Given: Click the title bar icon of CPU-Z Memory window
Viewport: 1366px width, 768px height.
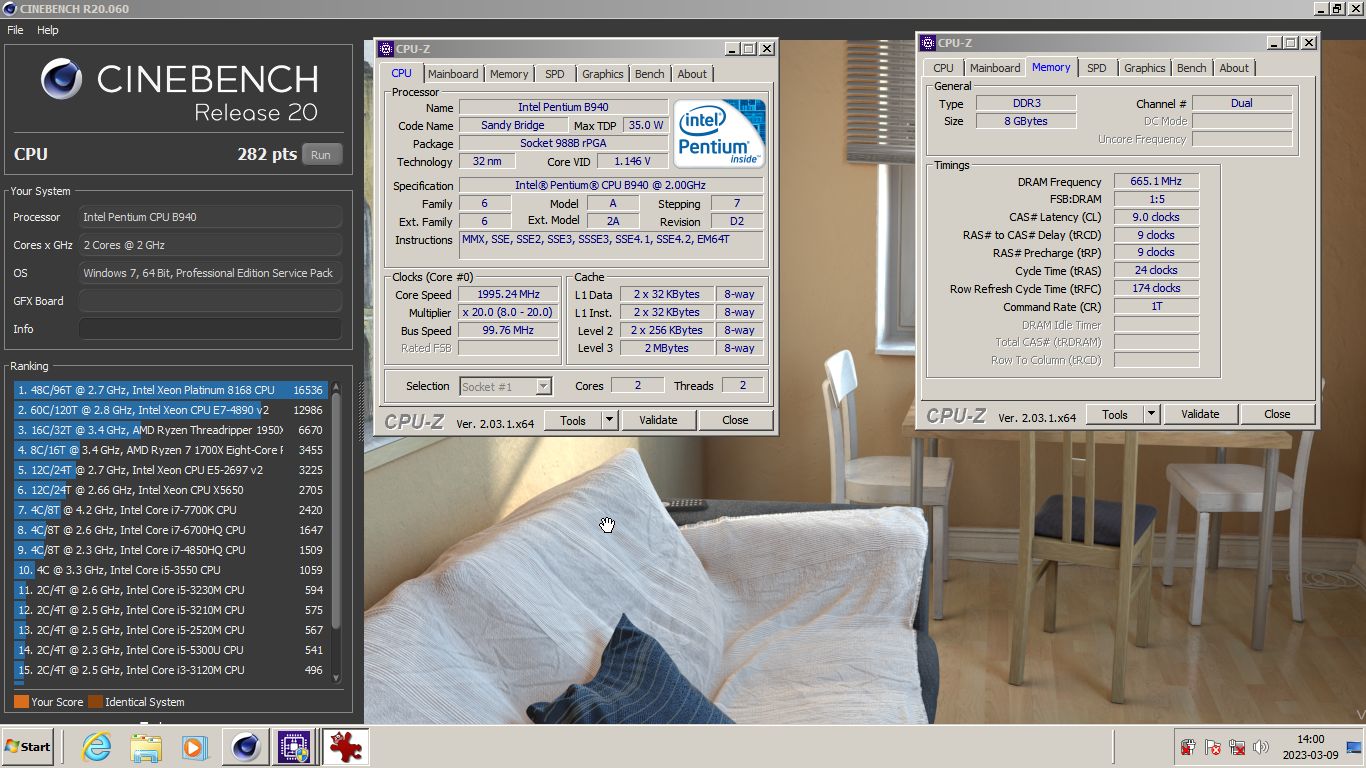Looking at the screenshot, I should click(x=927, y=43).
